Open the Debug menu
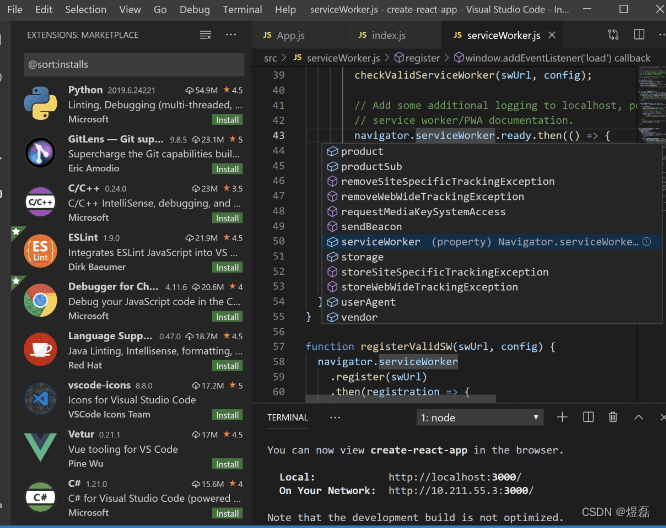The height and width of the screenshot is (528, 666). coord(194,9)
